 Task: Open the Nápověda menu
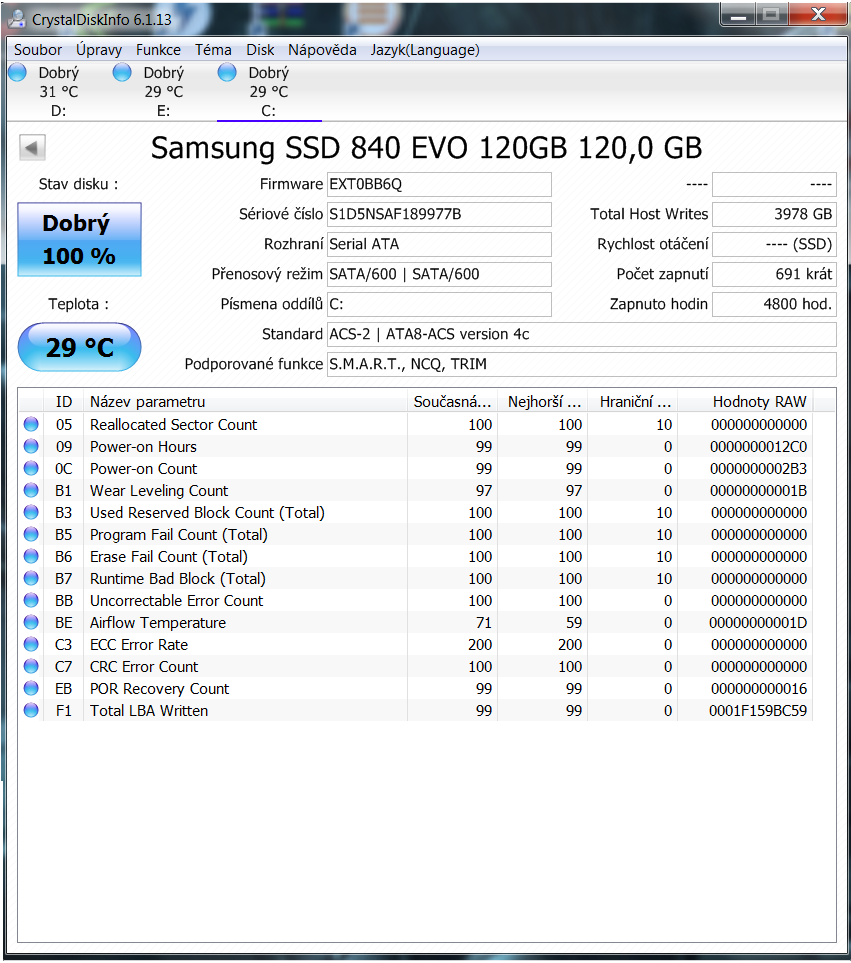(x=322, y=50)
